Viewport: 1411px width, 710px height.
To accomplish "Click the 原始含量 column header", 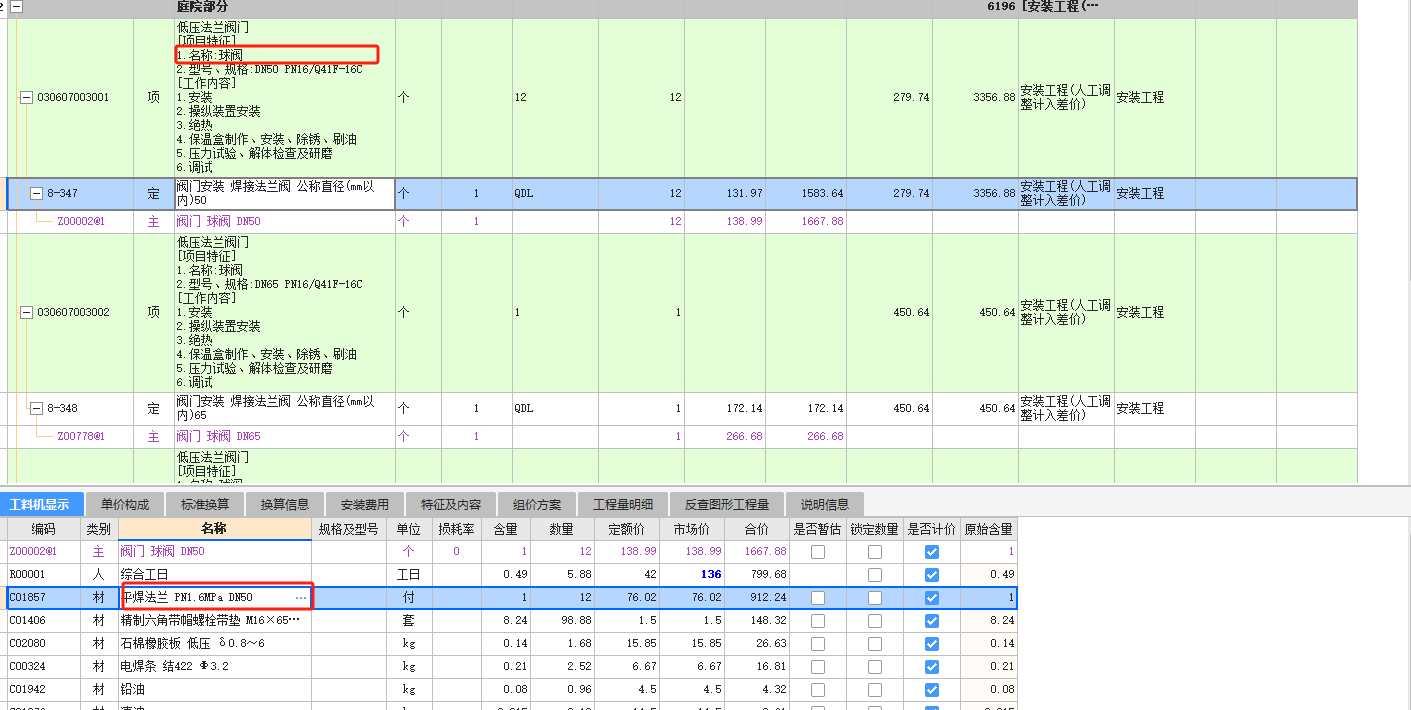I will (988, 529).
